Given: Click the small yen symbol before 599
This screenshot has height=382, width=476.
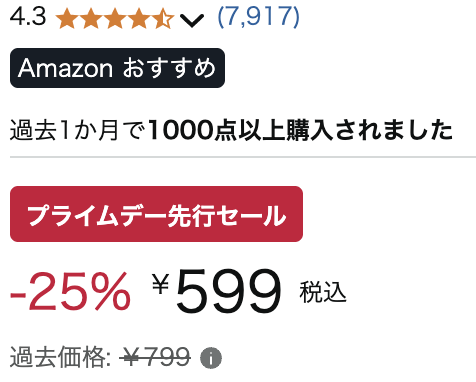Looking at the screenshot, I should pyautogui.click(x=161, y=283).
